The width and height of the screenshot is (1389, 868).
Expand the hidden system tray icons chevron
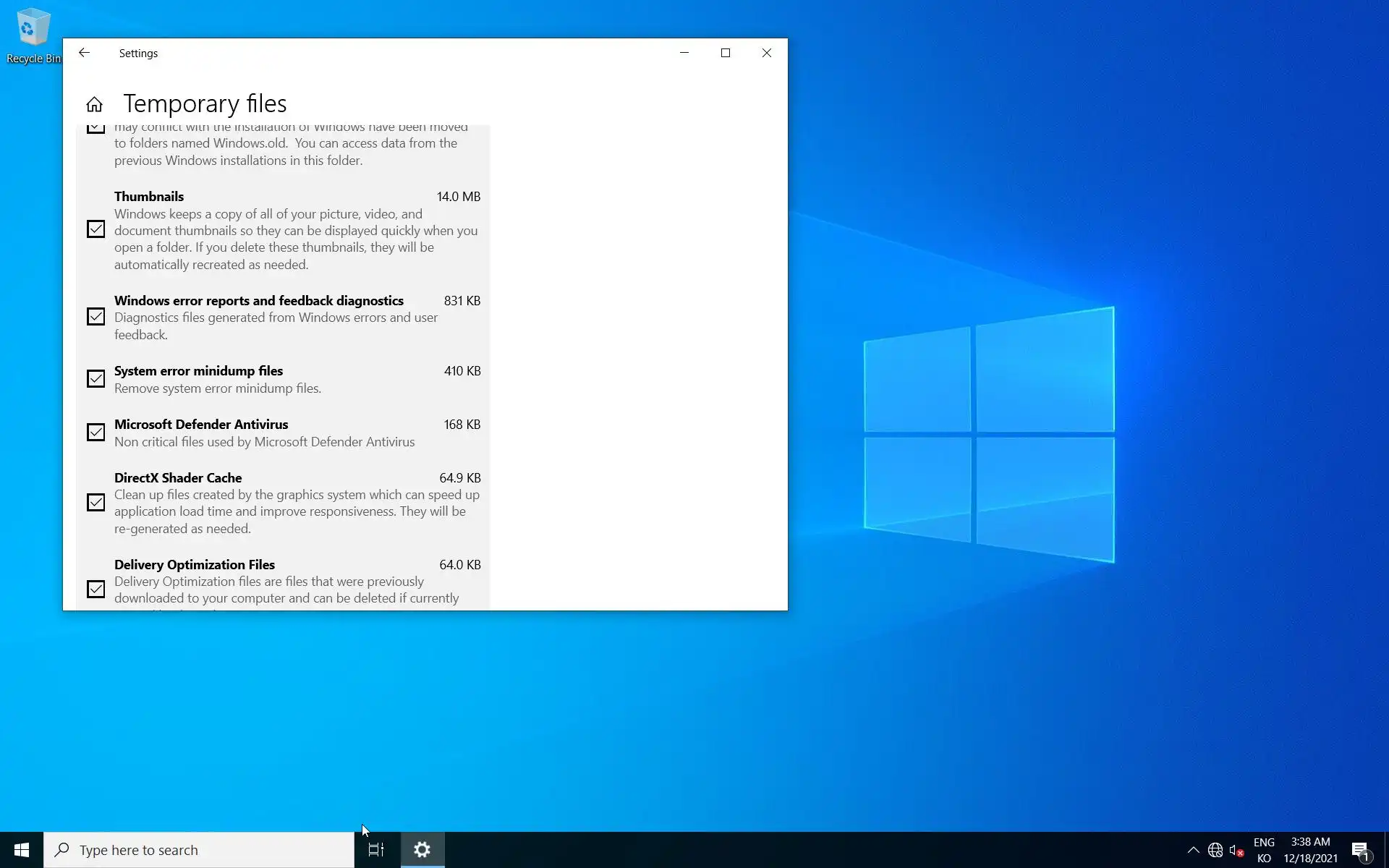[x=1193, y=851]
